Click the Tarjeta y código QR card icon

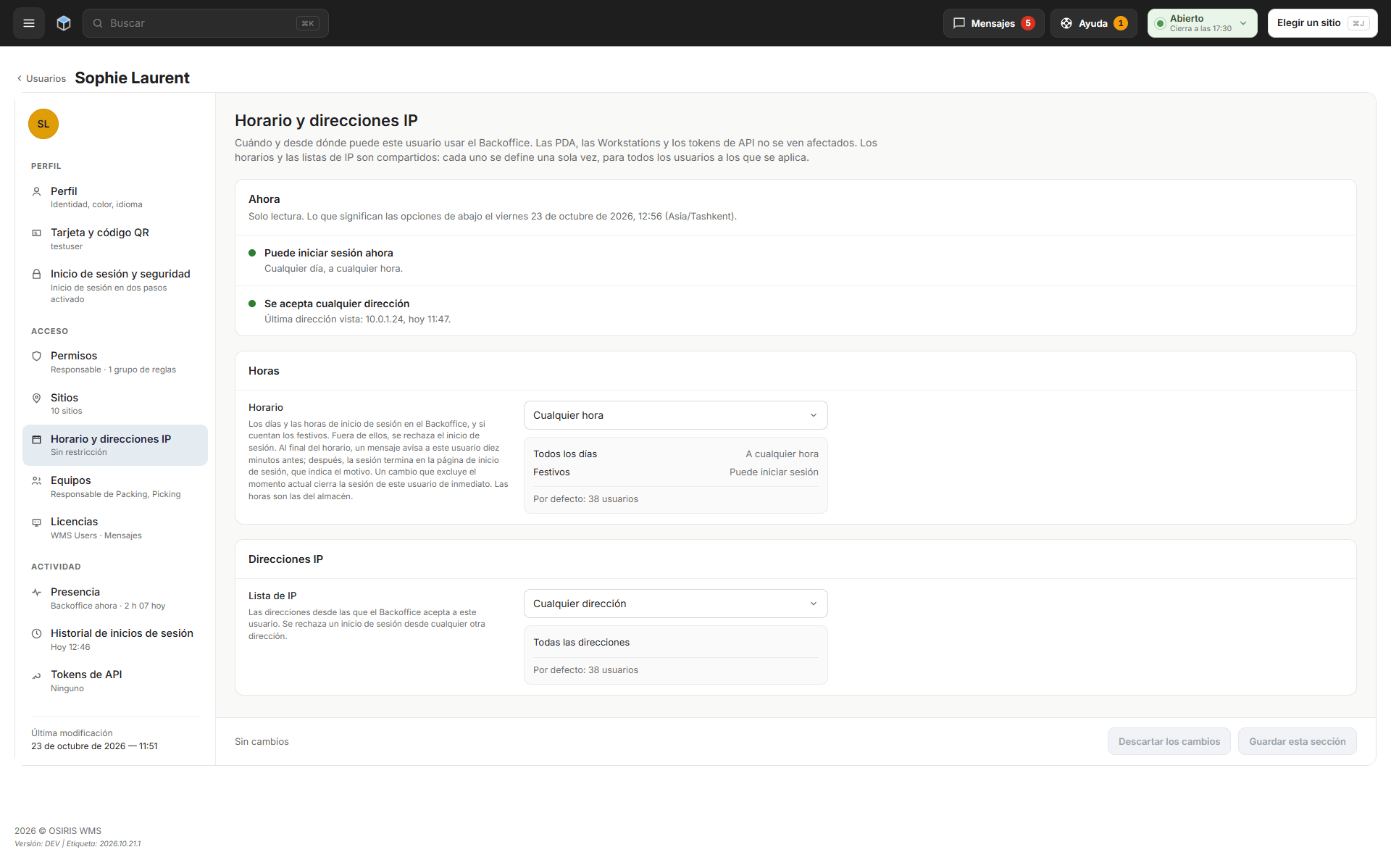[36, 233]
